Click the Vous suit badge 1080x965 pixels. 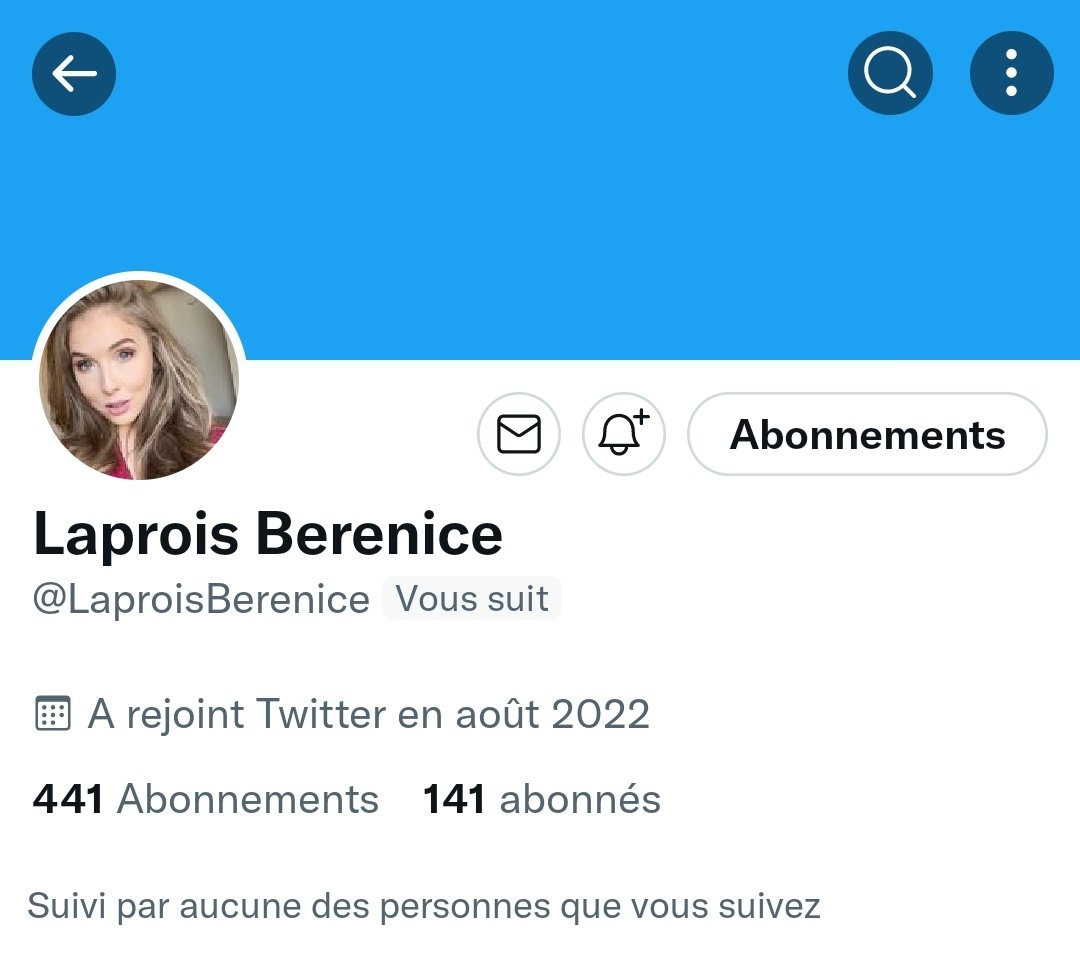tap(472, 599)
